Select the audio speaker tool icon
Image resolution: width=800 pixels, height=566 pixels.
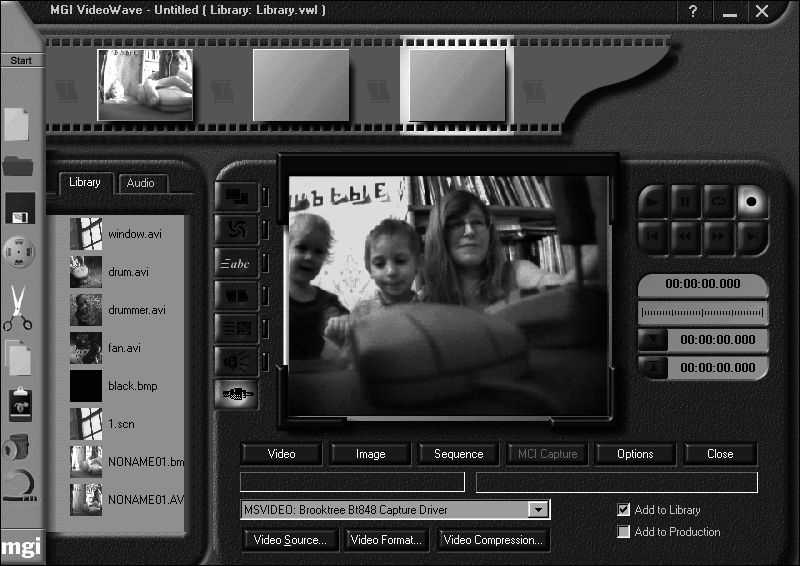[236, 362]
